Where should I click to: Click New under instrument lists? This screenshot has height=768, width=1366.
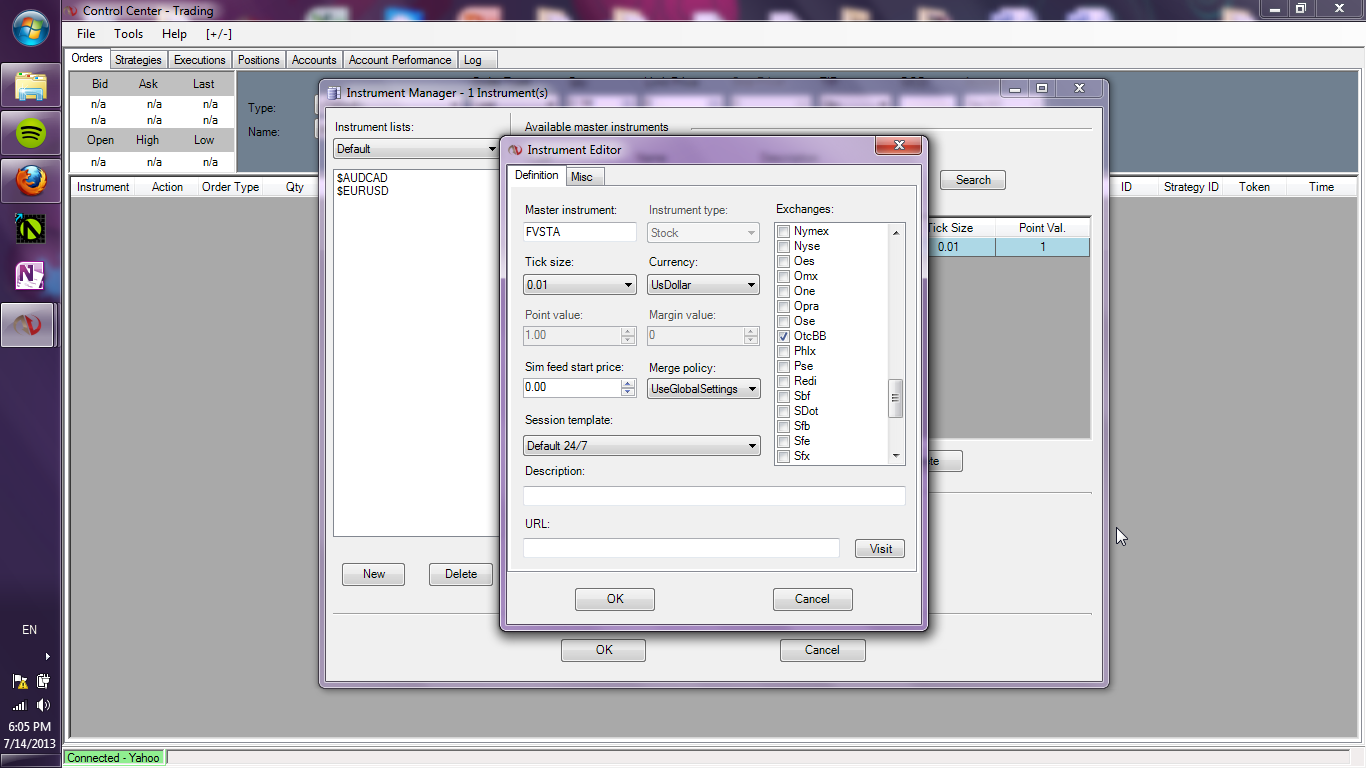pyautogui.click(x=374, y=574)
